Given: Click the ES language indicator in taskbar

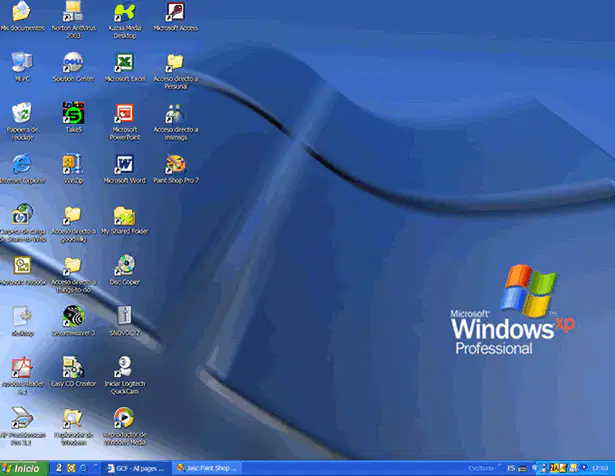Looking at the screenshot, I should click(x=511, y=468).
